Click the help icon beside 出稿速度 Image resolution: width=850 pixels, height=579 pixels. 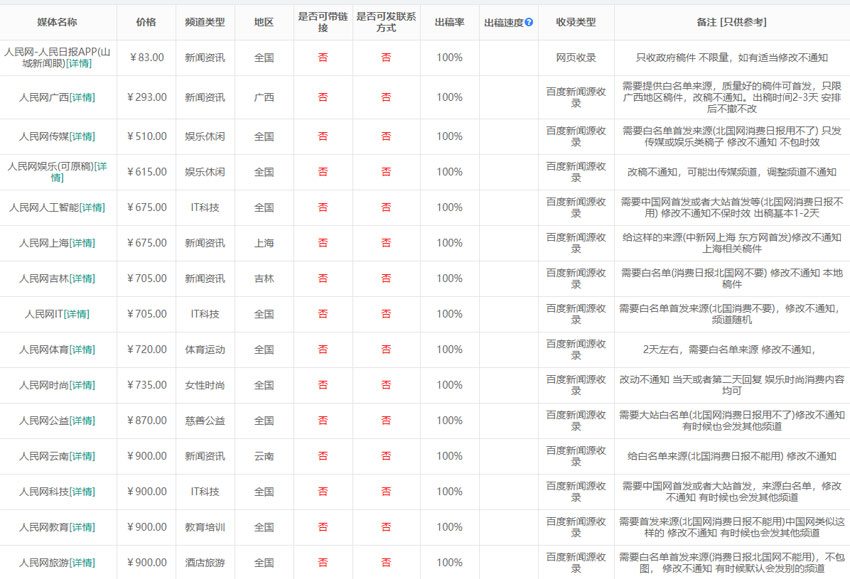pos(529,22)
